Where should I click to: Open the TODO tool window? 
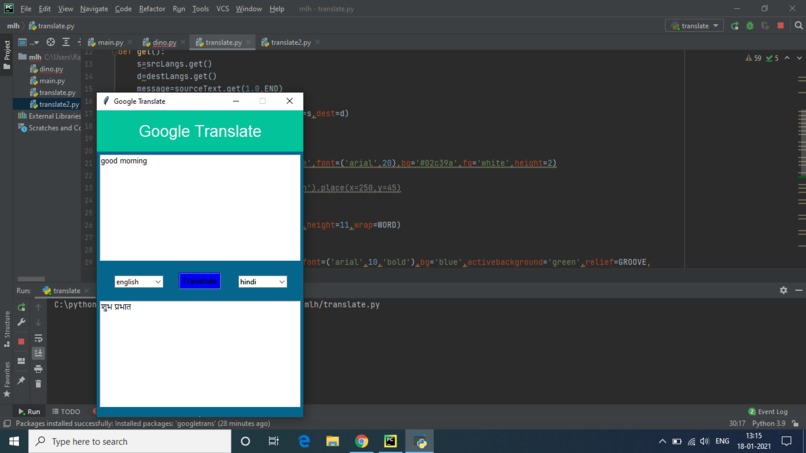pos(66,411)
